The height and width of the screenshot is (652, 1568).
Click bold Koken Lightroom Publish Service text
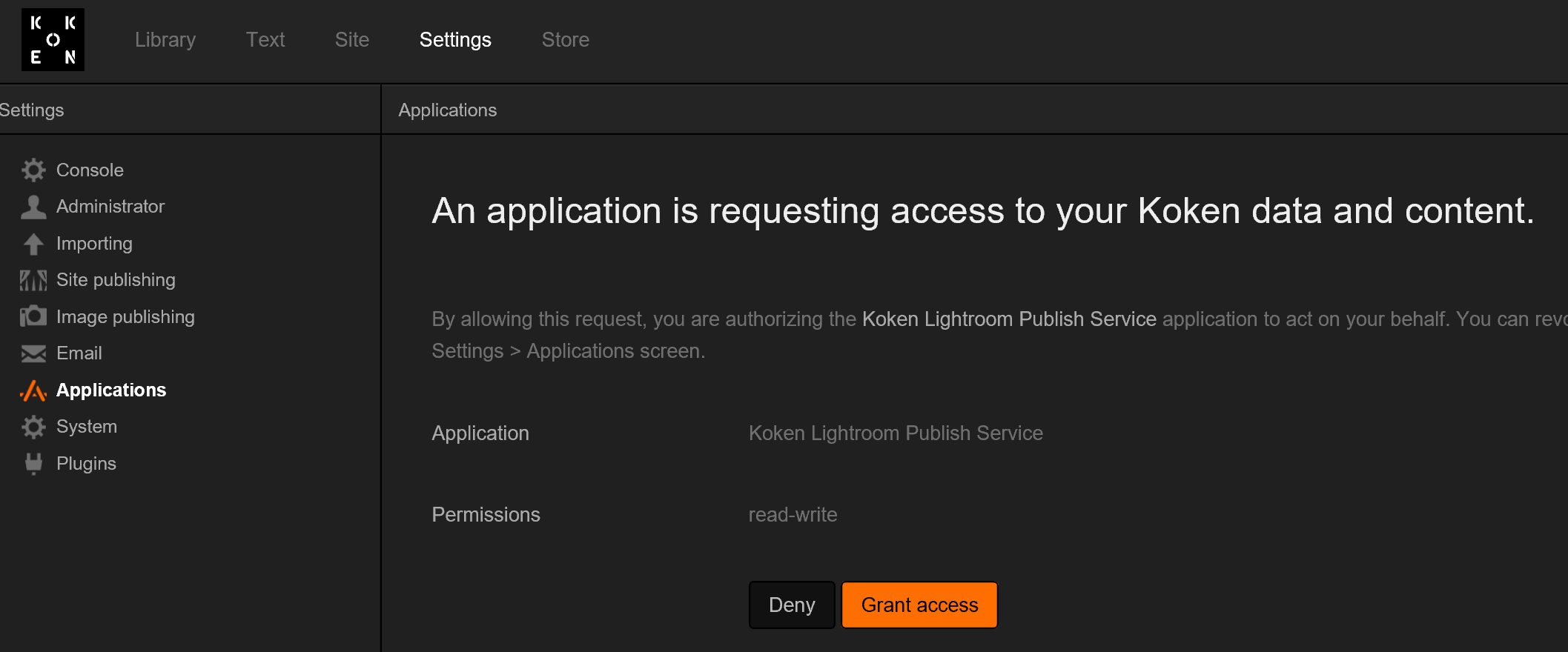click(x=1009, y=319)
